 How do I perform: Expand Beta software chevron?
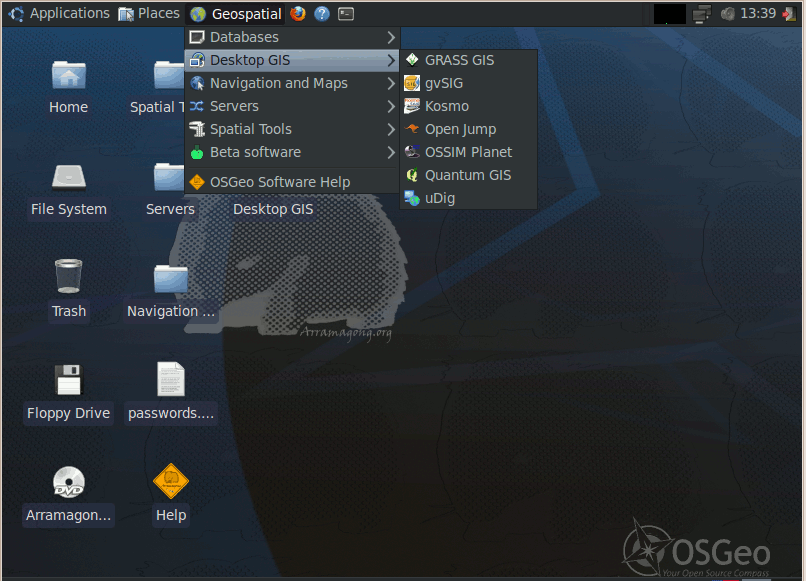click(x=391, y=152)
